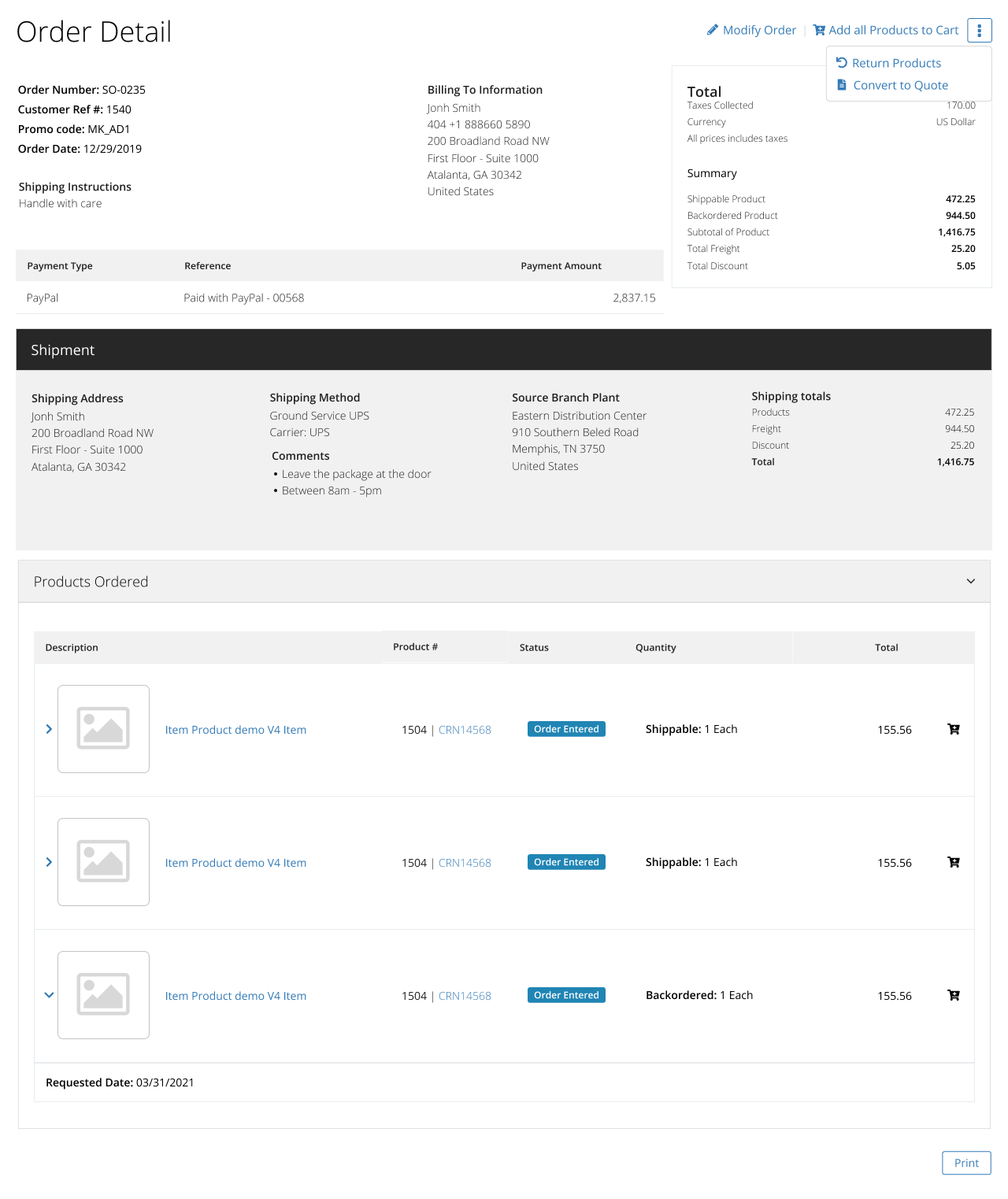Image resolution: width=1008 pixels, height=1199 pixels.
Task: Click the Convert to Quote document icon
Action: point(841,85)
